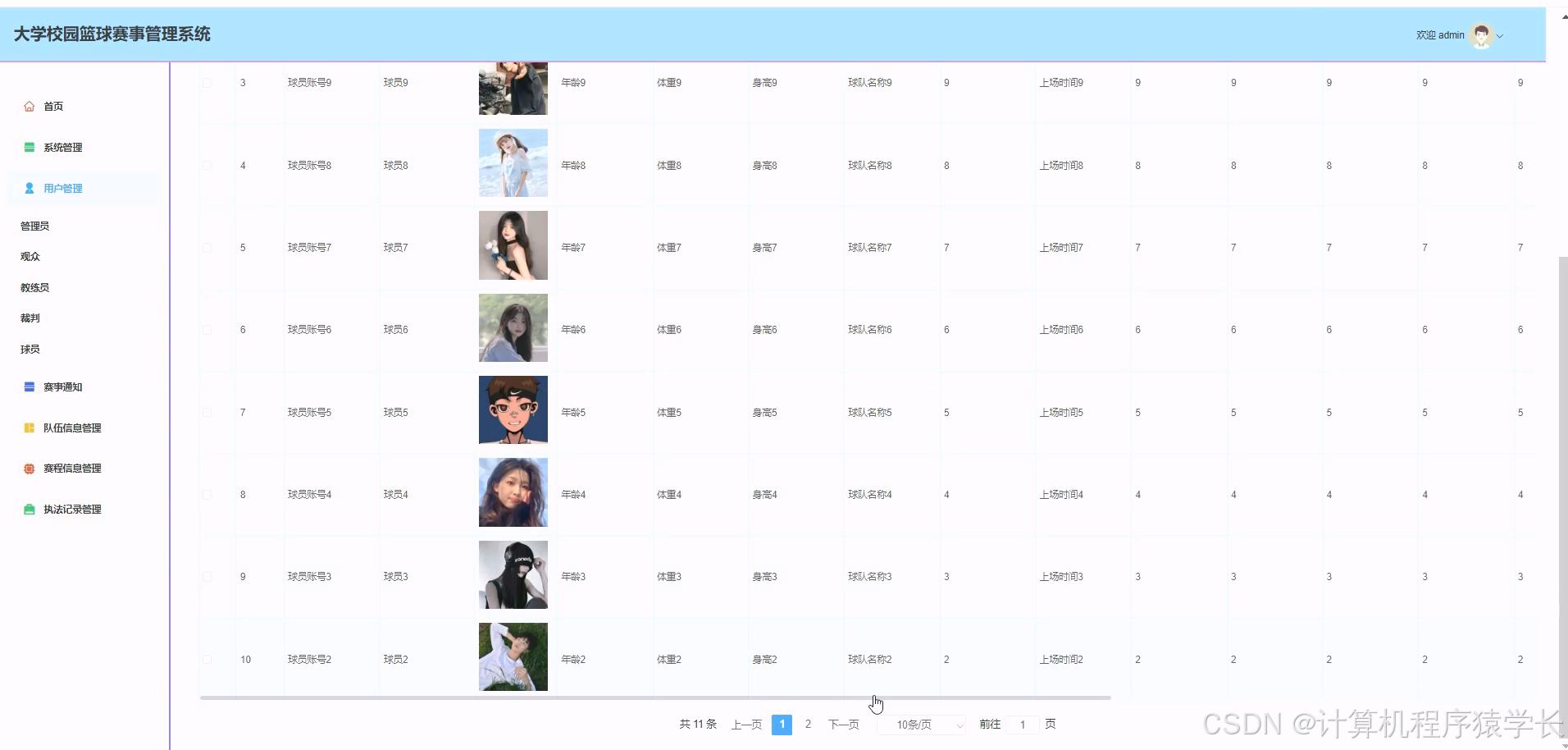This screenshot has height=750, width=1568.
Task: Go to next page via 下一页
Action: click(x=842, y=725)
